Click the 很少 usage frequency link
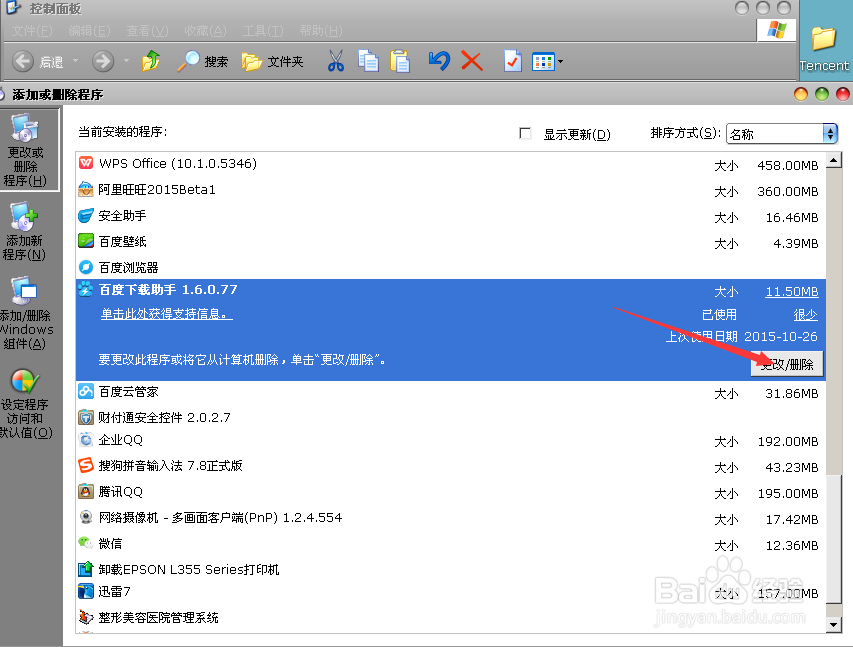The image size is (853, 647). pyautogui.click(x=805, y=315)
